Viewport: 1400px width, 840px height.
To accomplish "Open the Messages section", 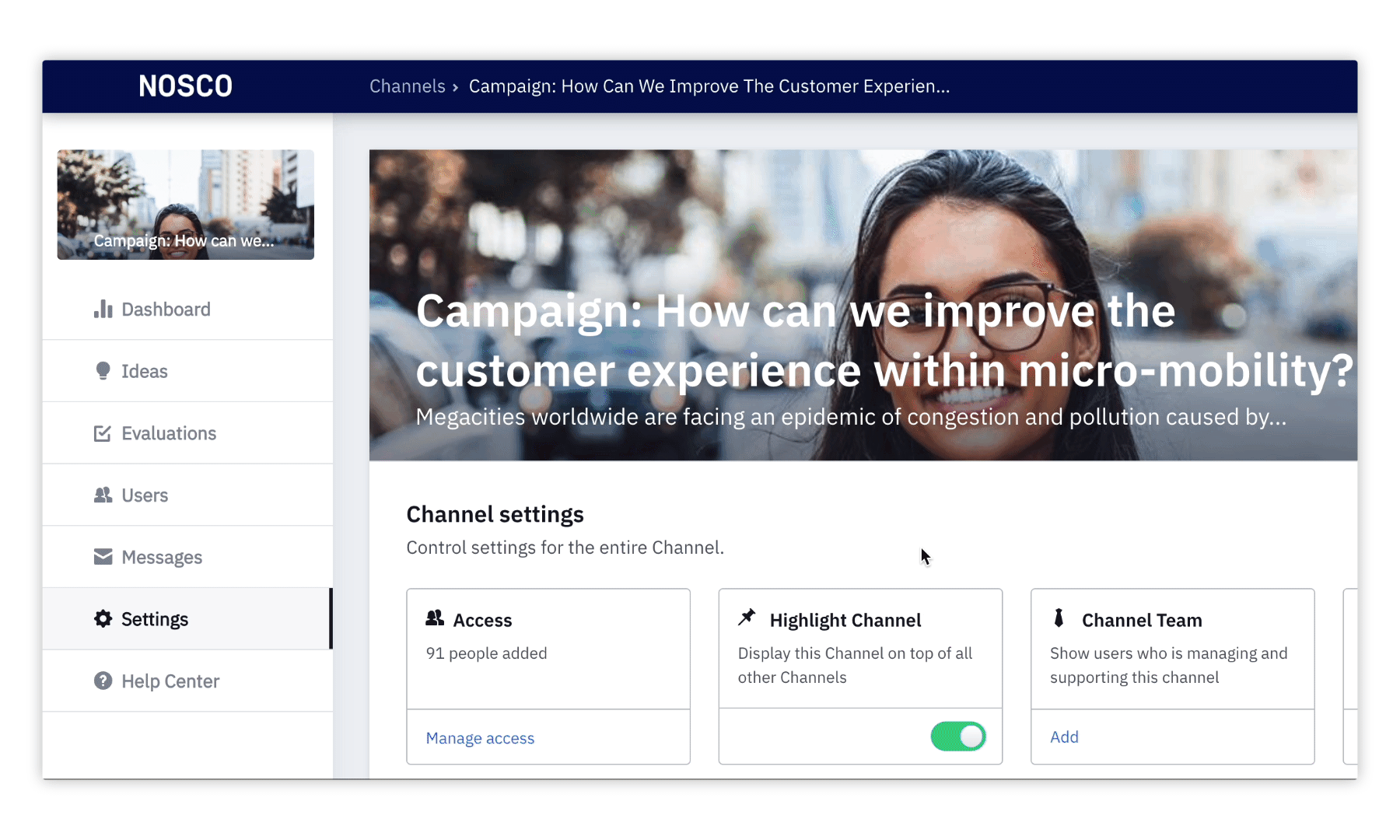I will click(x=187, y=557).
